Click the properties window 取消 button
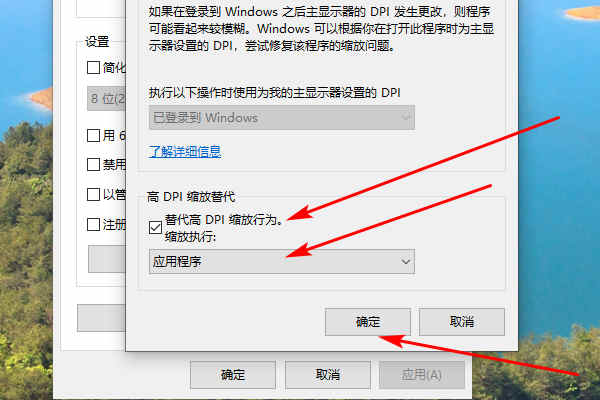The image size is (600, 400). (x=328, y=375)
